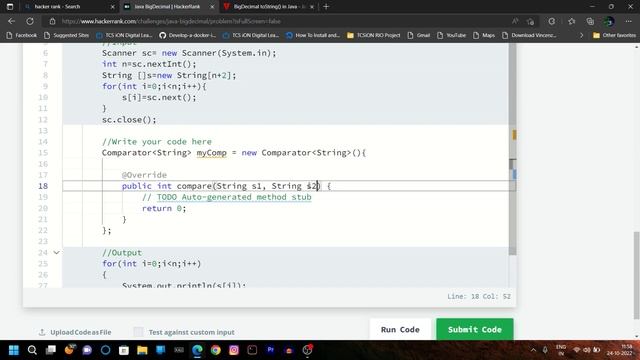The height and width of the screenshot is (360, 640).
Task: Open the Suggested Sites bookmark
Action: coord(66,35)
